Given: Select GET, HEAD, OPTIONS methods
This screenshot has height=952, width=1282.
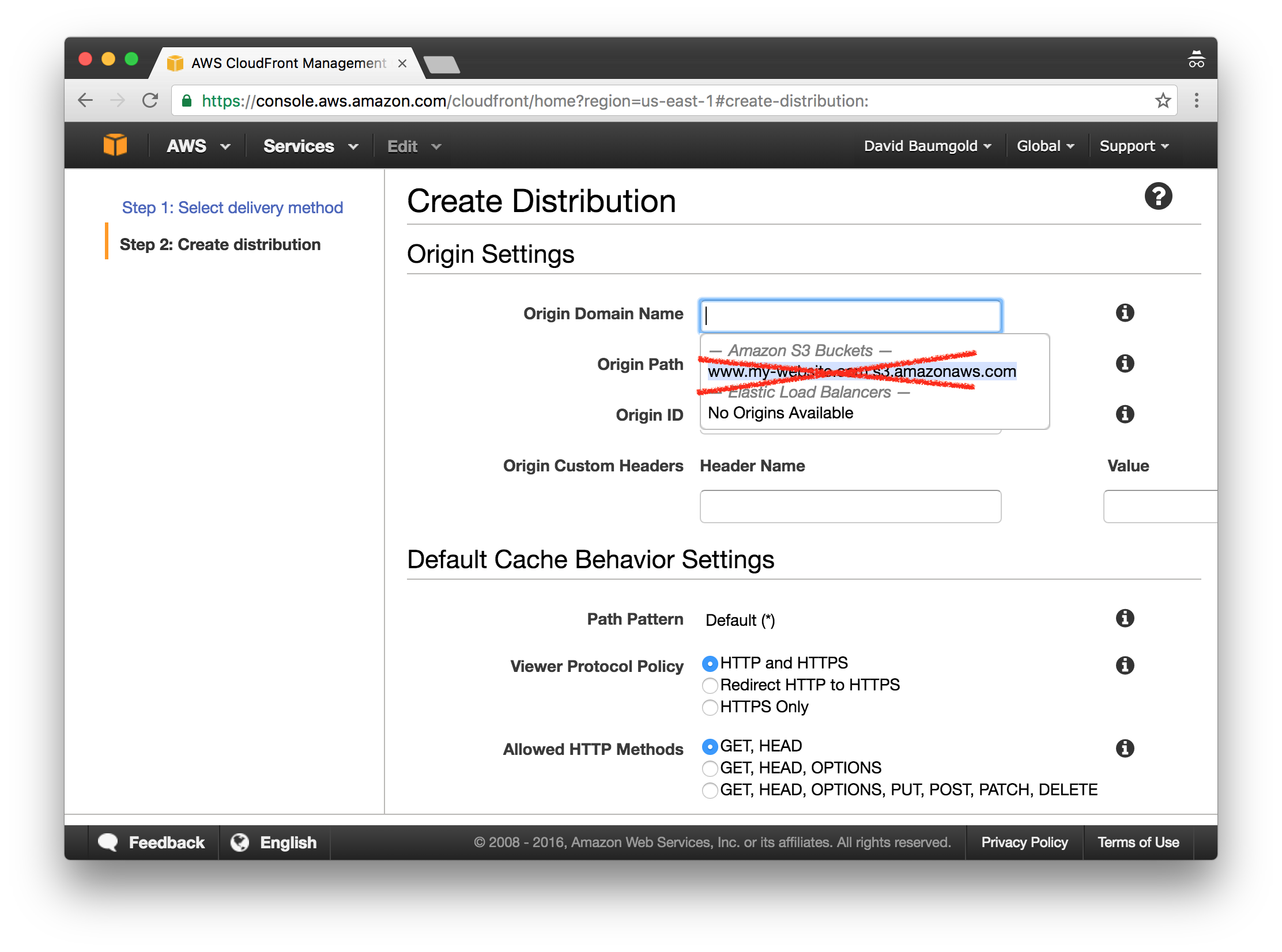Looking at the screenshot, I should pos(710,769).
